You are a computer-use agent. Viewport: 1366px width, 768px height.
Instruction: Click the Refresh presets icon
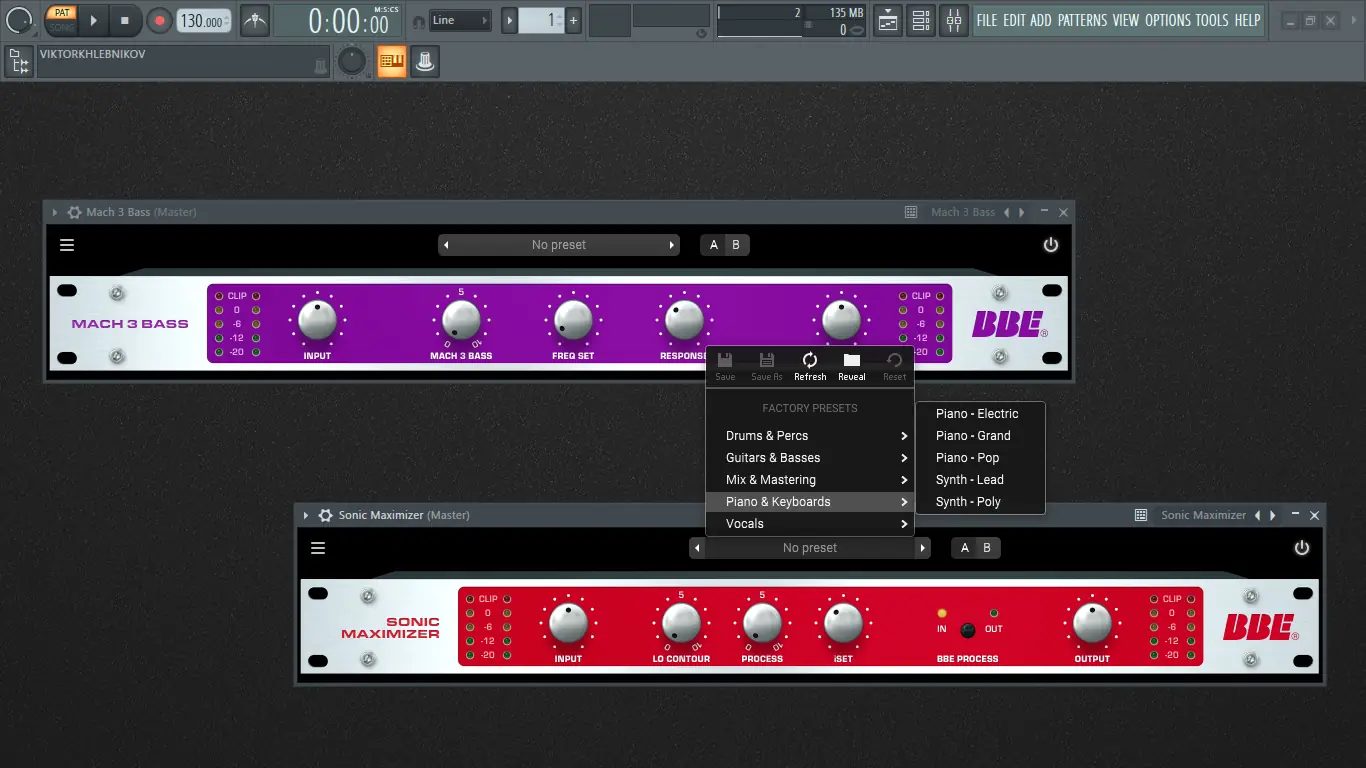[x=810, y=366]
